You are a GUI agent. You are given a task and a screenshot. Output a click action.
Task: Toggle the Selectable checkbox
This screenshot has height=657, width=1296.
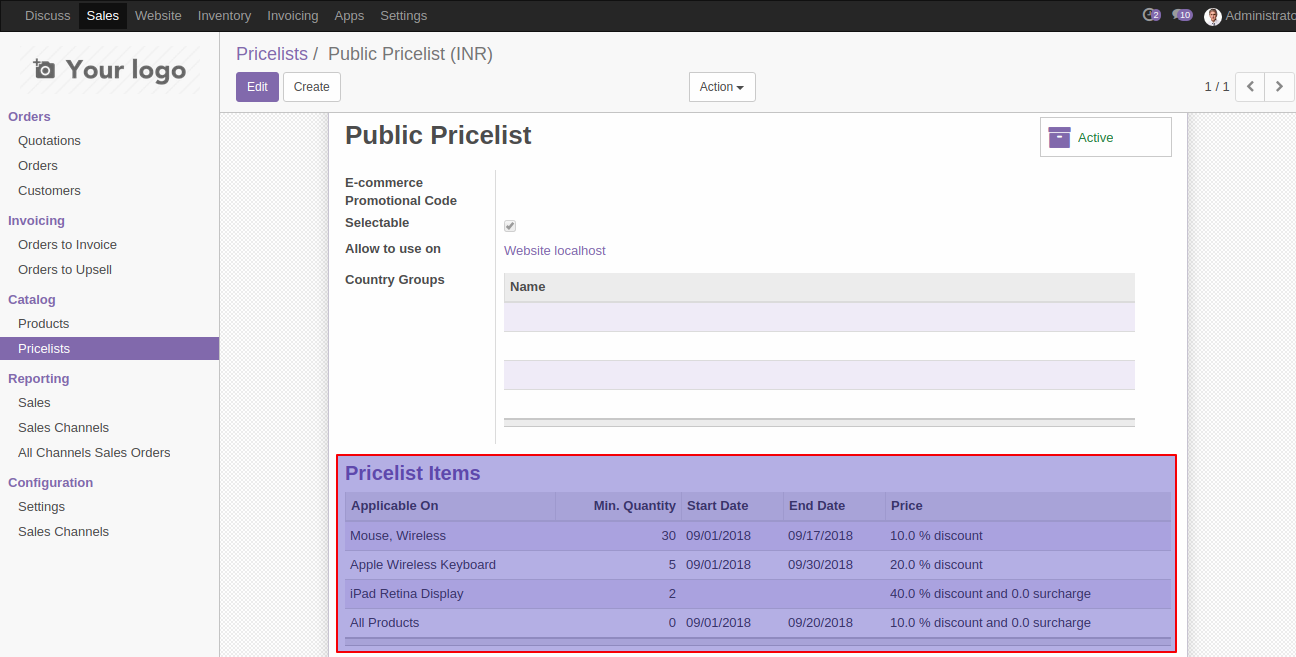point(510,226)
